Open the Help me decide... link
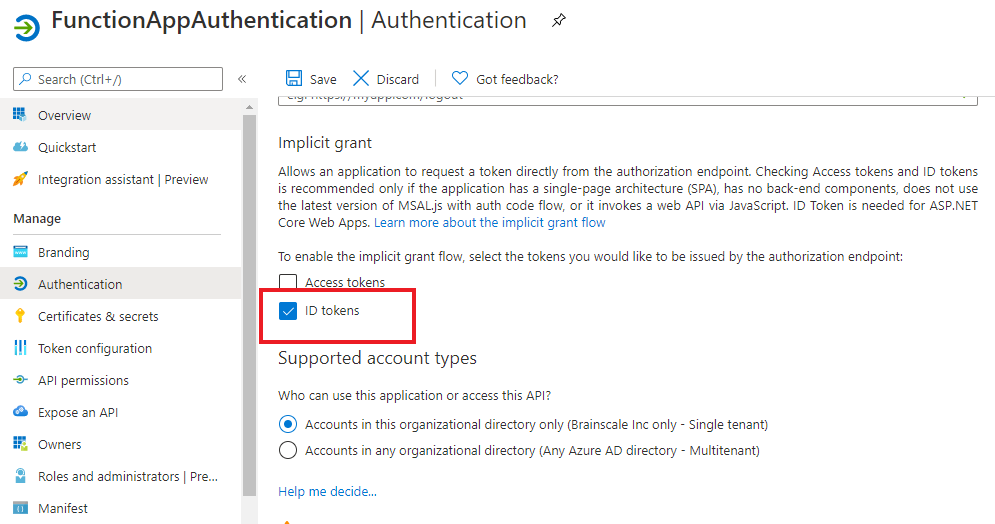The image size is (995, 524). coord(327,491)
